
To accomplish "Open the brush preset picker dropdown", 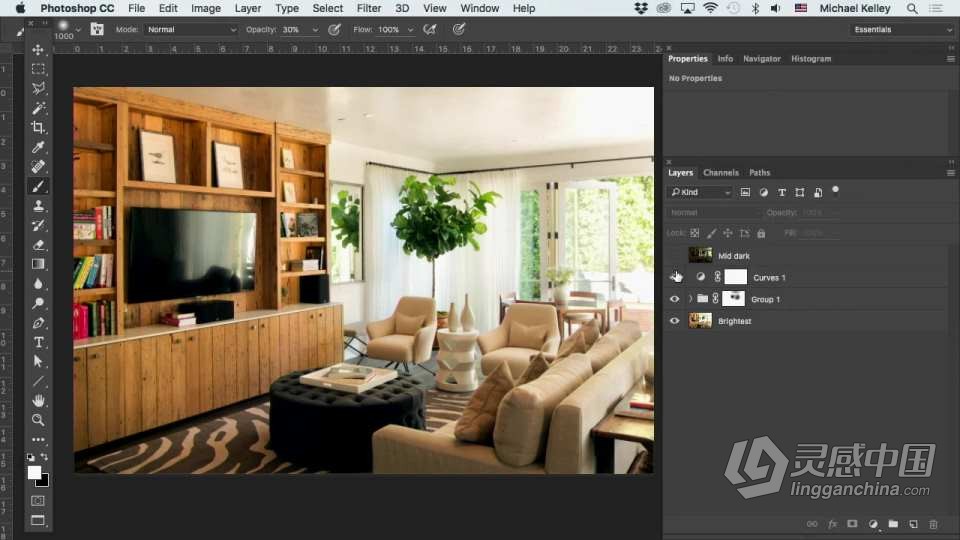I will tap(78, 29).
